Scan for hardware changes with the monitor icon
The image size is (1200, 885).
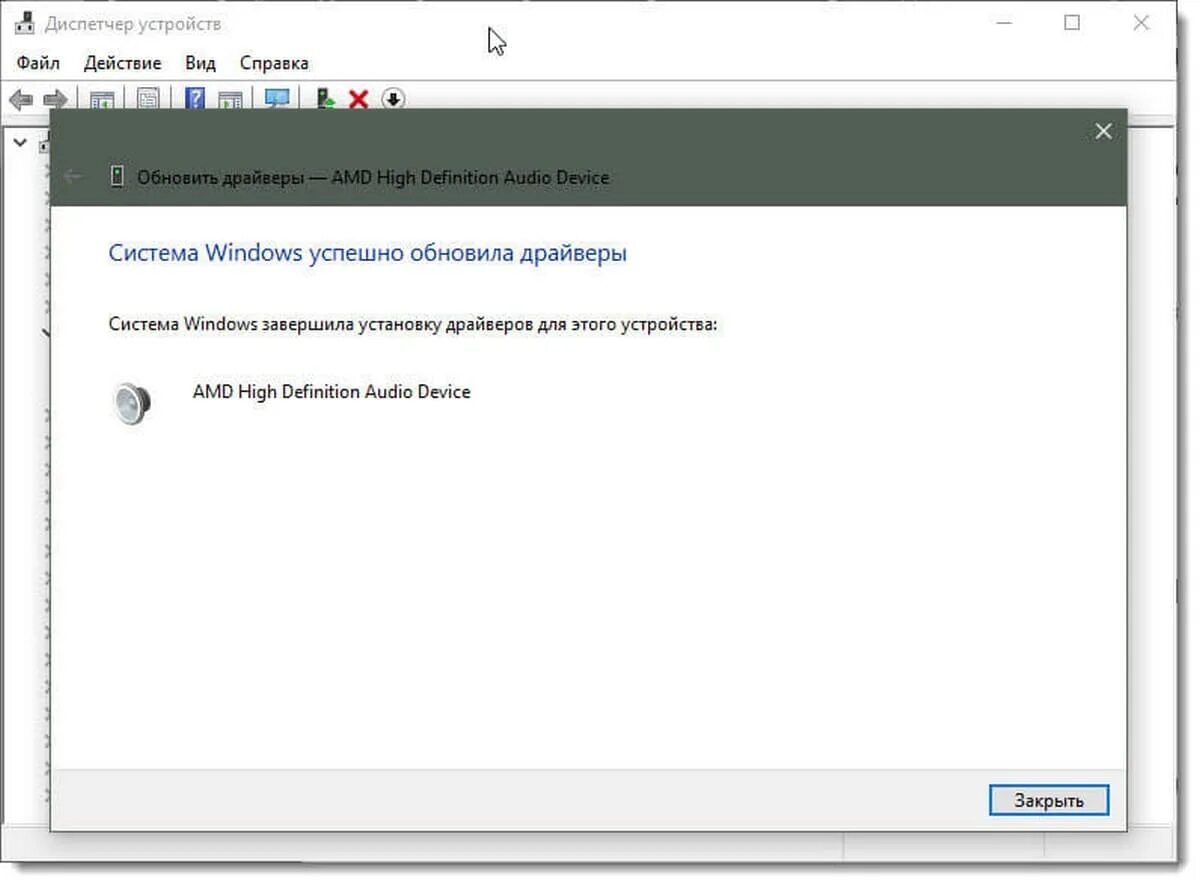point(277,99)
